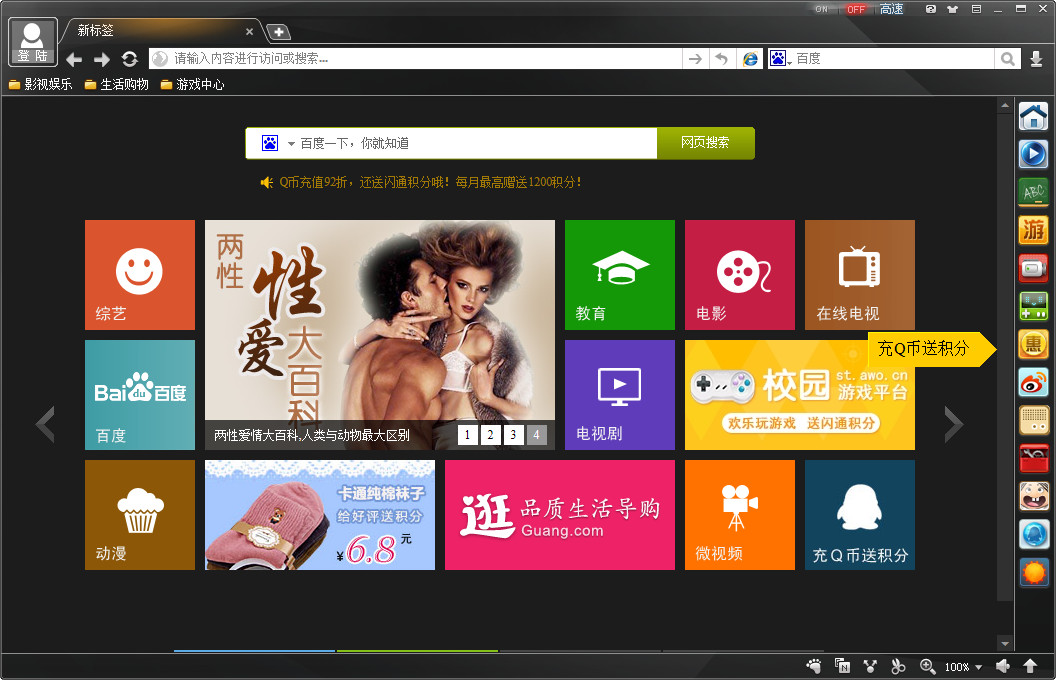Open the ABC chalkboard sidebar icon
The height and width of the screenshot is (680, 1056).
pyautogui.click(x=1033, y=193)
